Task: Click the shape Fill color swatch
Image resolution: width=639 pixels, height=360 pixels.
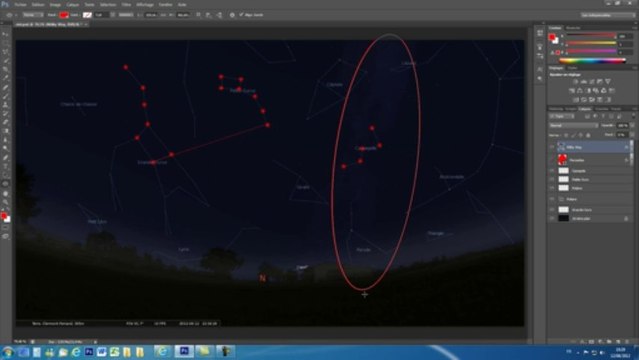Action: (64, 15)
